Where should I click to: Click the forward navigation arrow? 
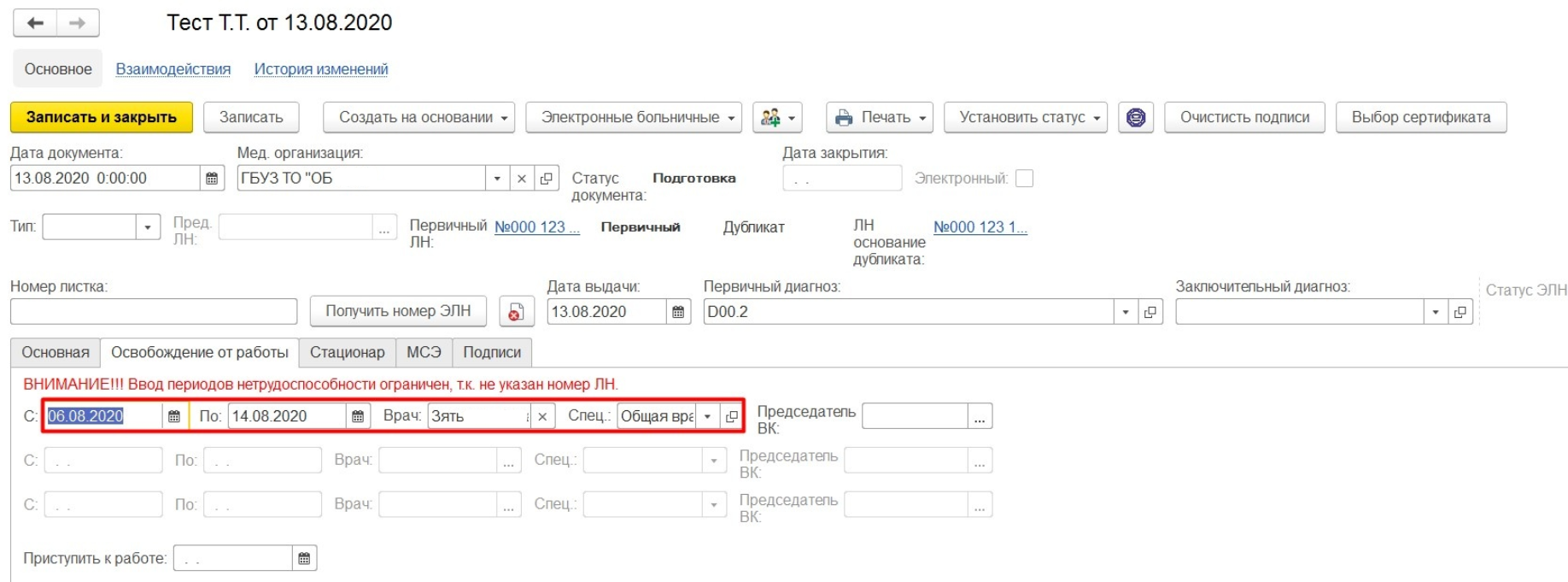click(78, 23)
